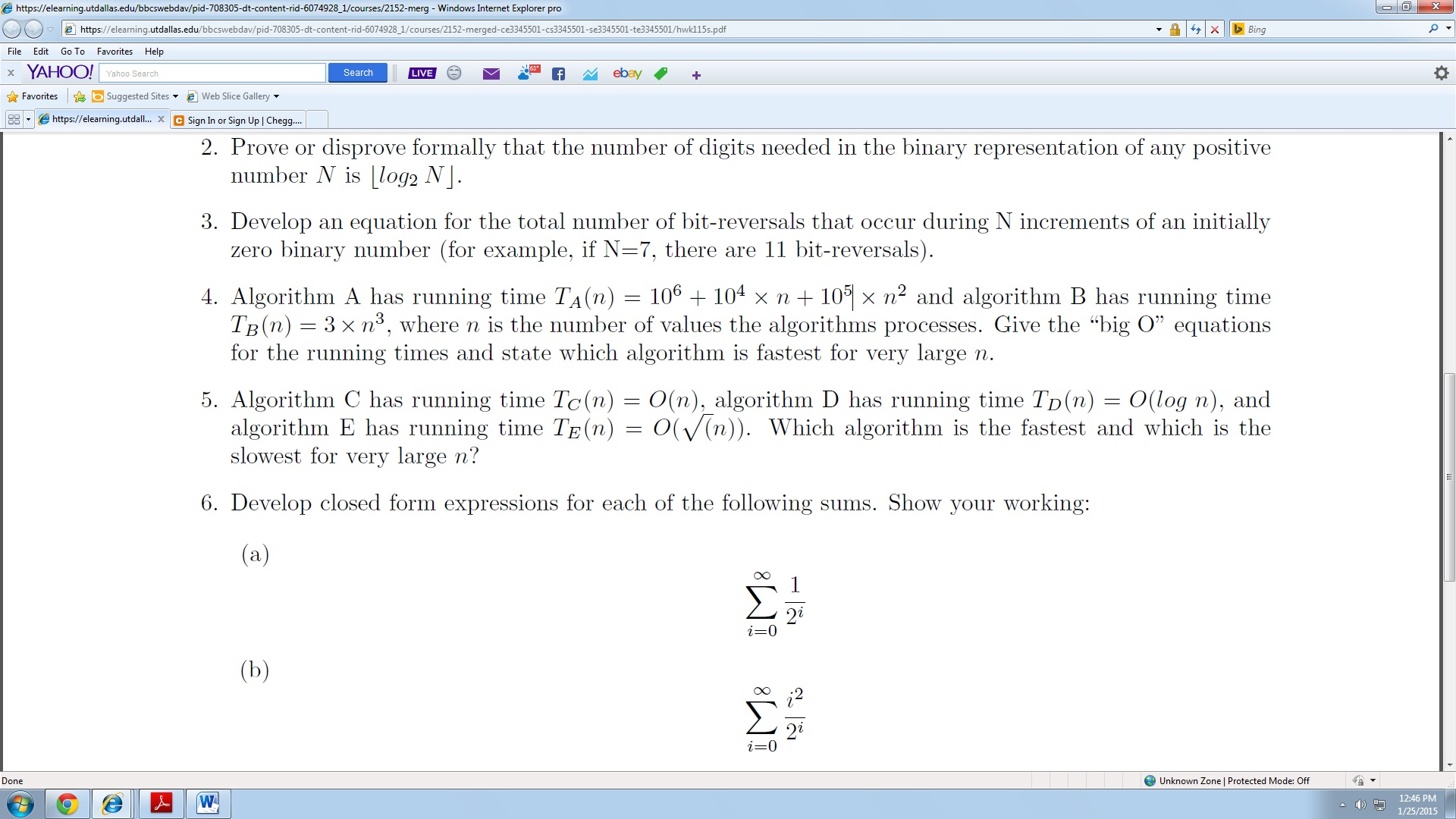Open Microsoft Word from the taskbar

(x=208, y=803)
